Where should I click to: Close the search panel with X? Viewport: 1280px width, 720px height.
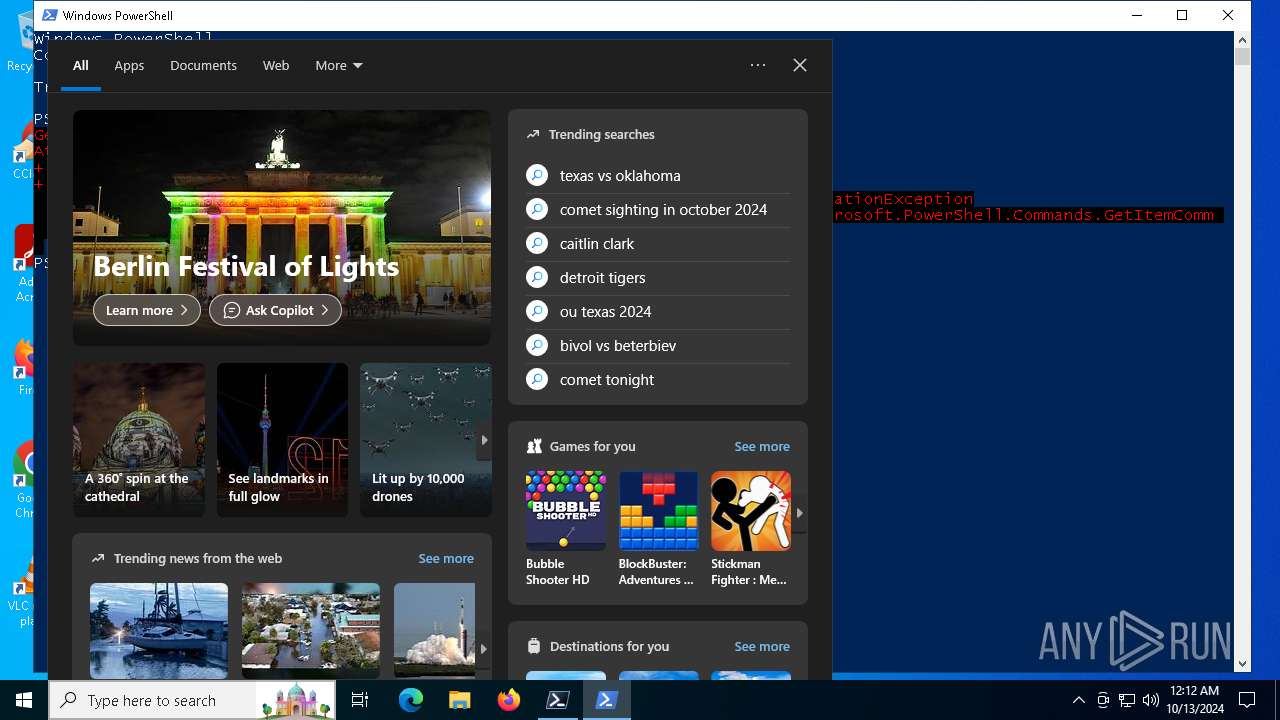tap(800, 65)
